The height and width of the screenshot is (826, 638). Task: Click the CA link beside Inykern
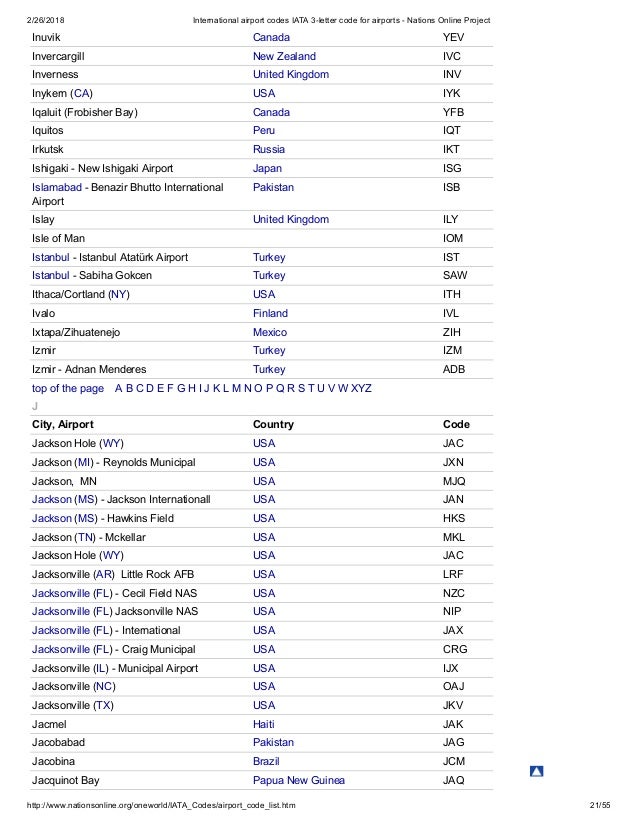point(82,93)
